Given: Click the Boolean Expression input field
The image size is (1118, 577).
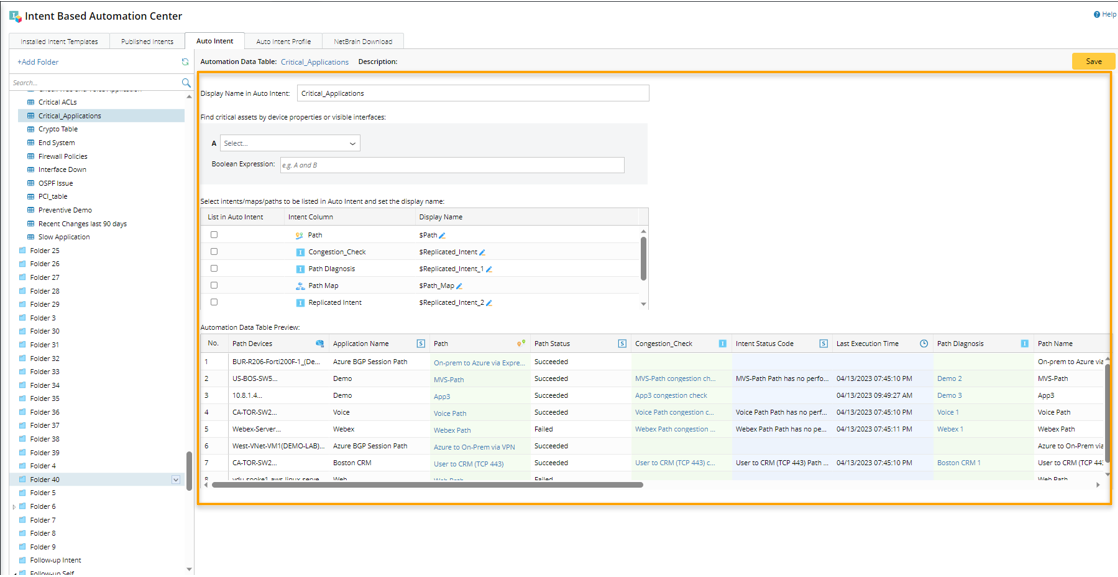Looking at the screenshot, I should click(452, 165).
